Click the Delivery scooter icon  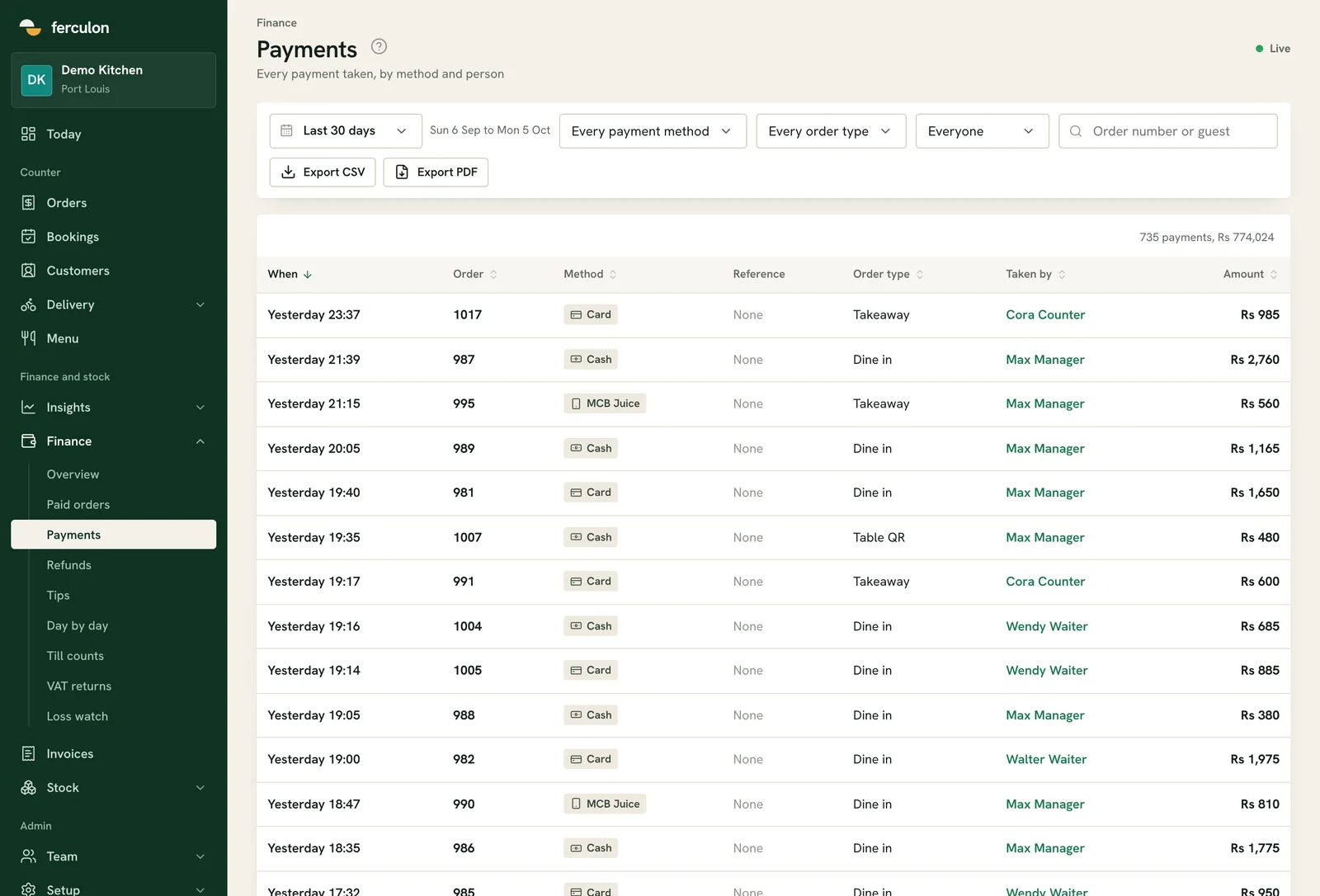[28, 304]
